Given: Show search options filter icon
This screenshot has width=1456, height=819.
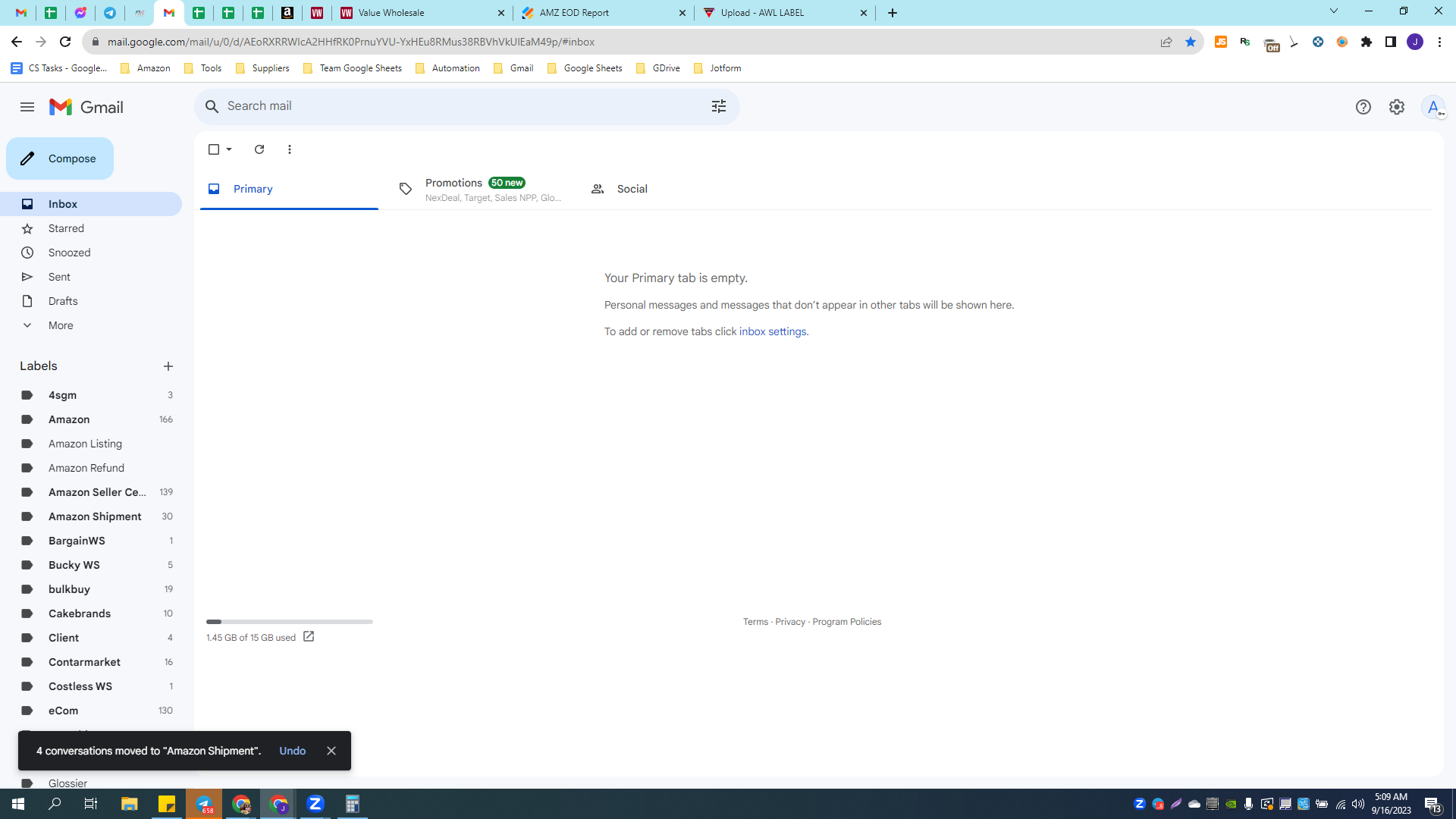Looking at the screenshot, I should coord(719,106).
